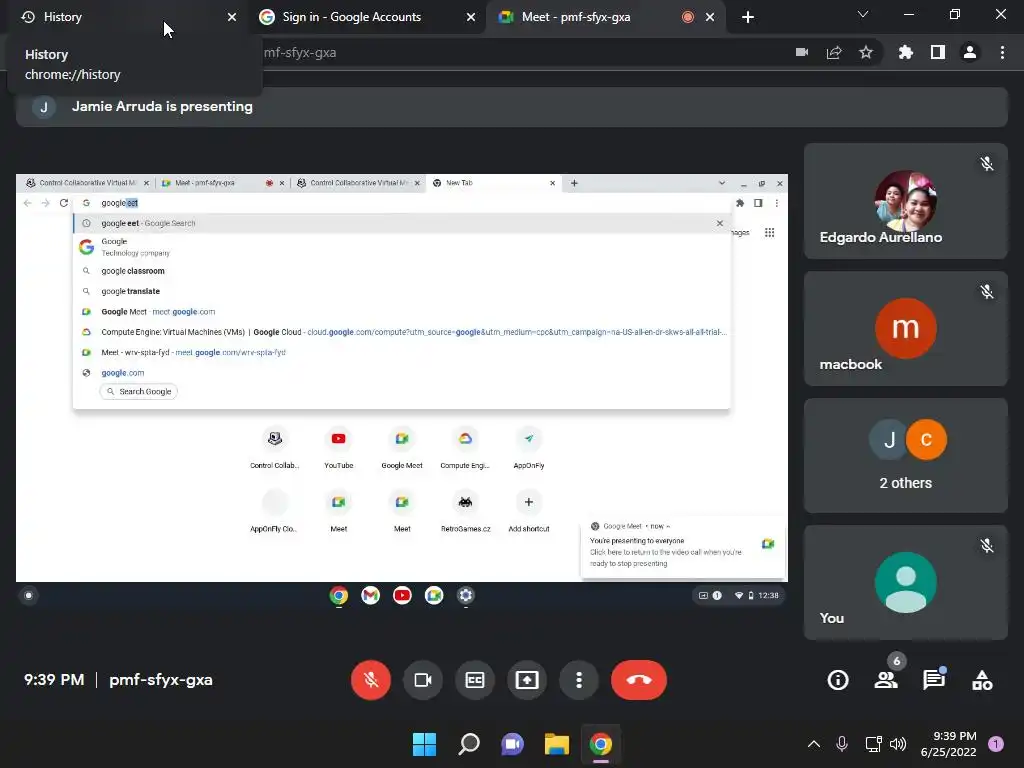Select the You participant tile

(906, 583)
